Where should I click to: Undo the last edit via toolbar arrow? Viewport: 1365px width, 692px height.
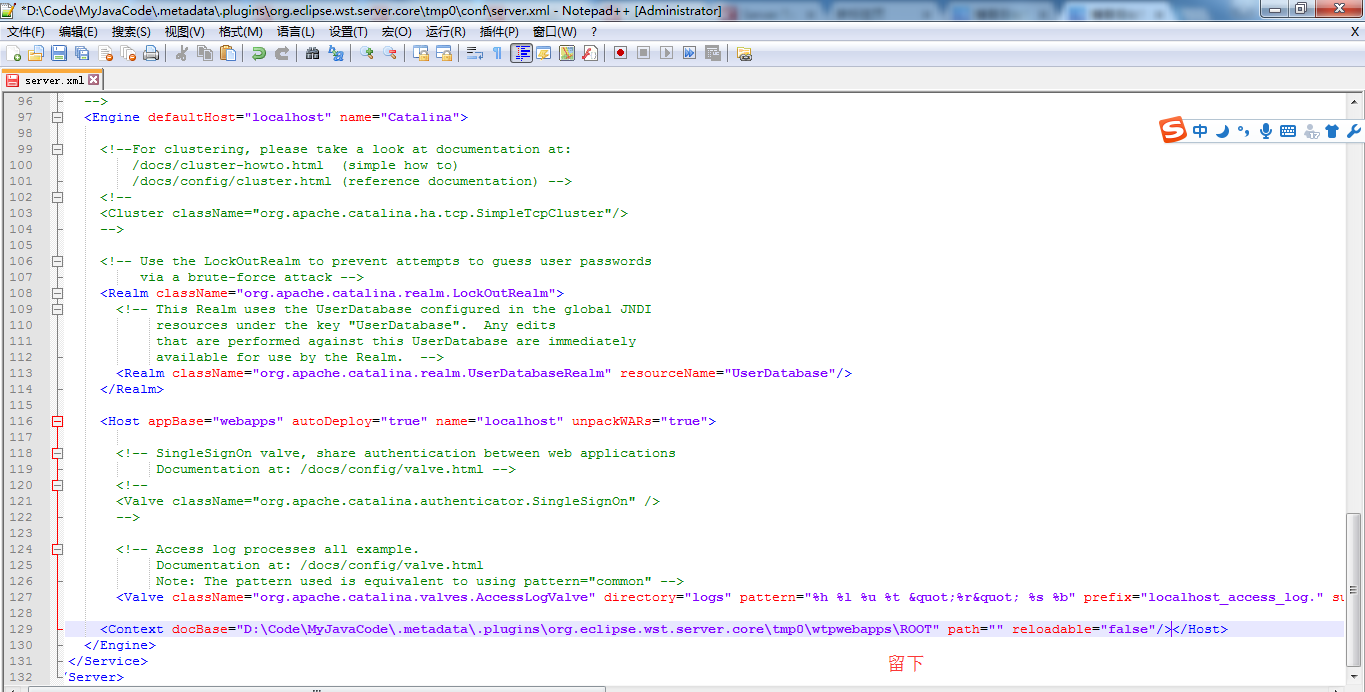[259, 53]
